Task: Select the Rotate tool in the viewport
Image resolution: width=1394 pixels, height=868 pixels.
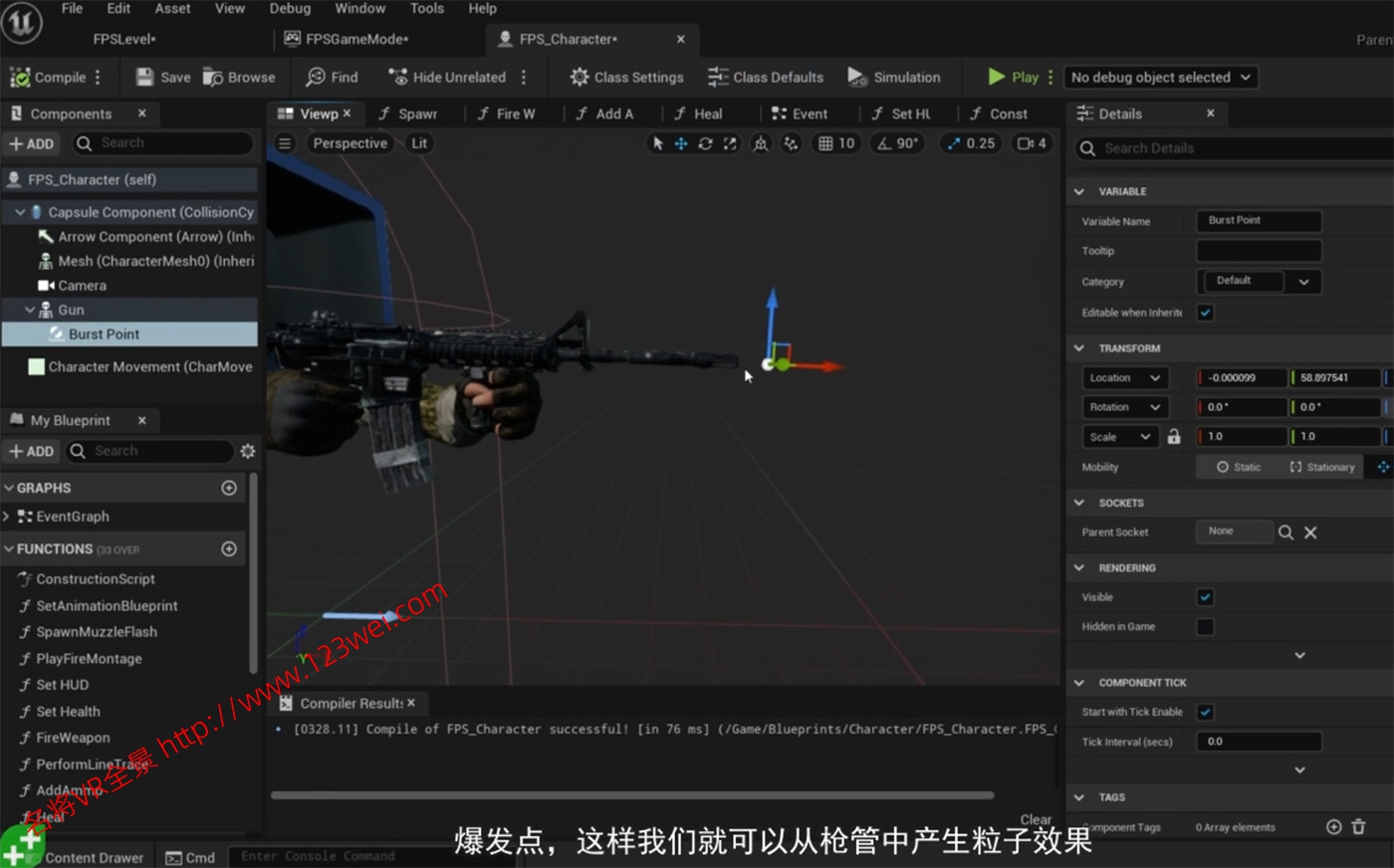Action: (x=705, y=143)
